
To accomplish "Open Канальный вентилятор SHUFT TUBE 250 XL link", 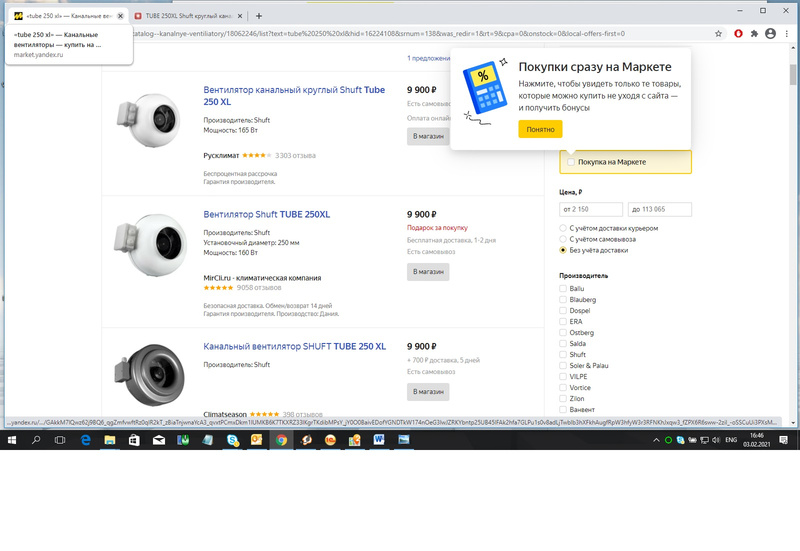I will (294, 346).
